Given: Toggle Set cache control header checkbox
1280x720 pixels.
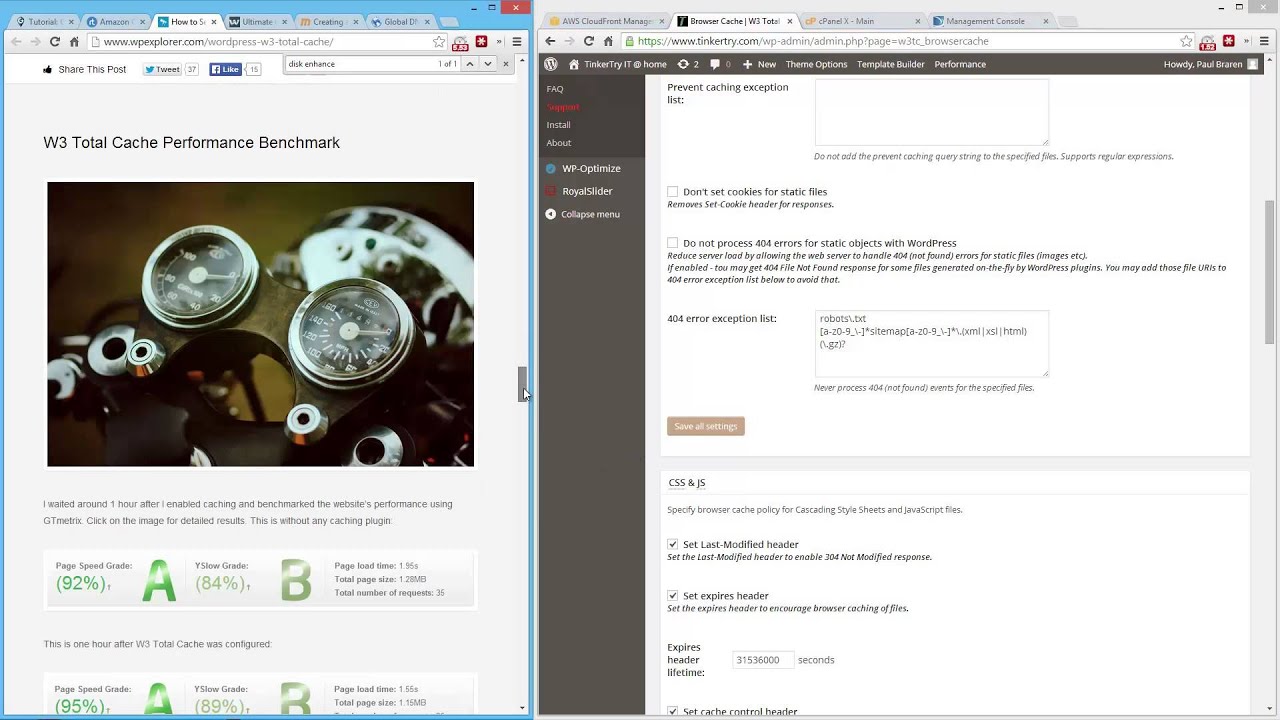Looking at the screenshot, I should pyautogui.click(x=673, y=712).
